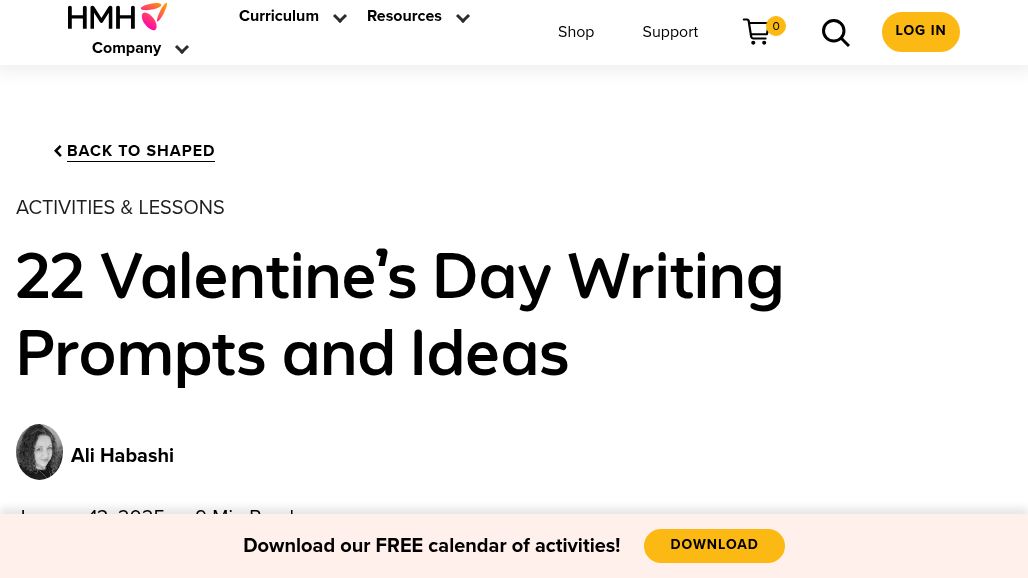The image size is (1028, 578).
Task: Click the back arrow before Back to Shaped
Action: tap(58, 151)
